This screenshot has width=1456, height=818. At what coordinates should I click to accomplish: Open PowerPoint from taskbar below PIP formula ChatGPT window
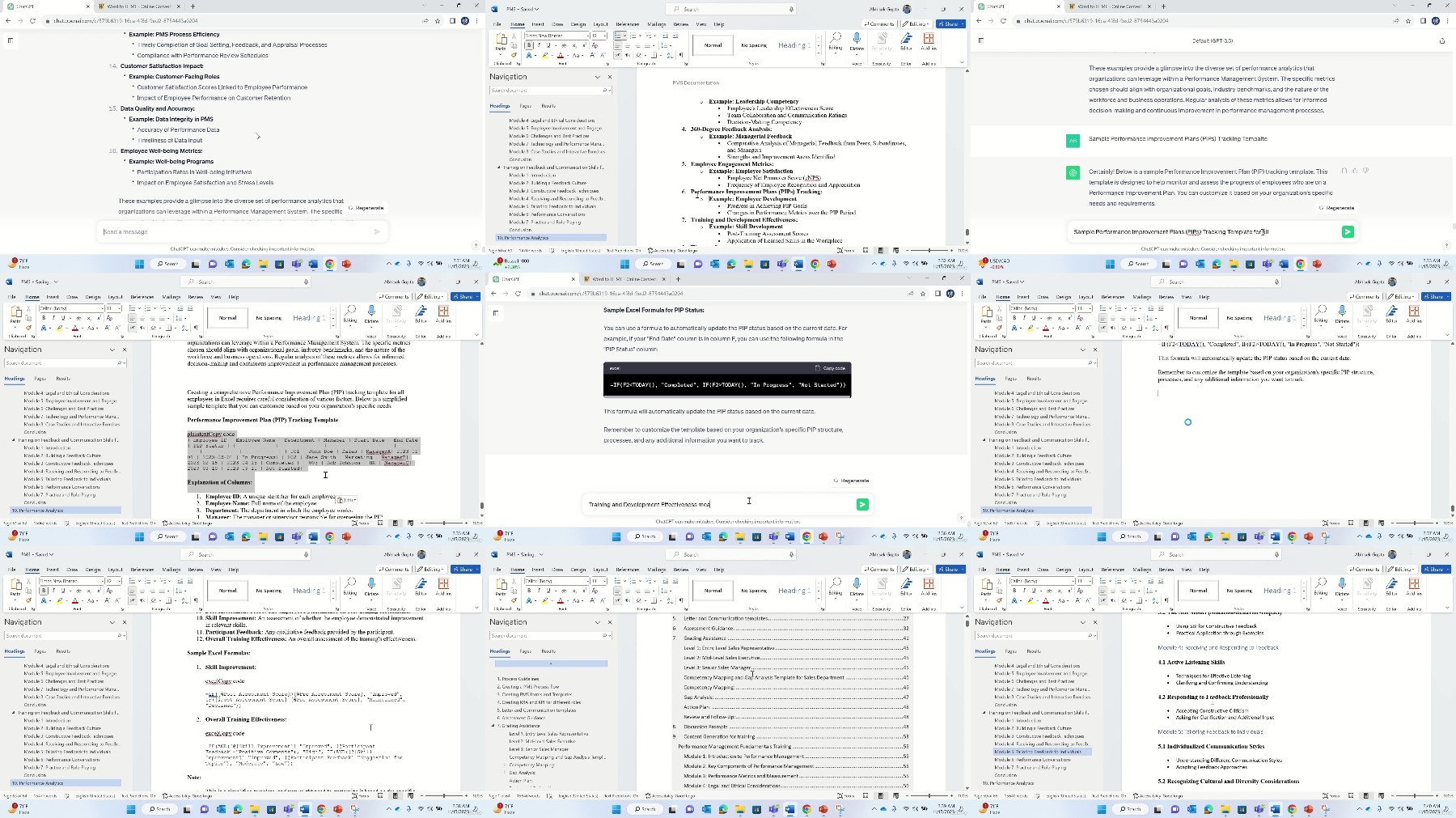click(823, 536)
